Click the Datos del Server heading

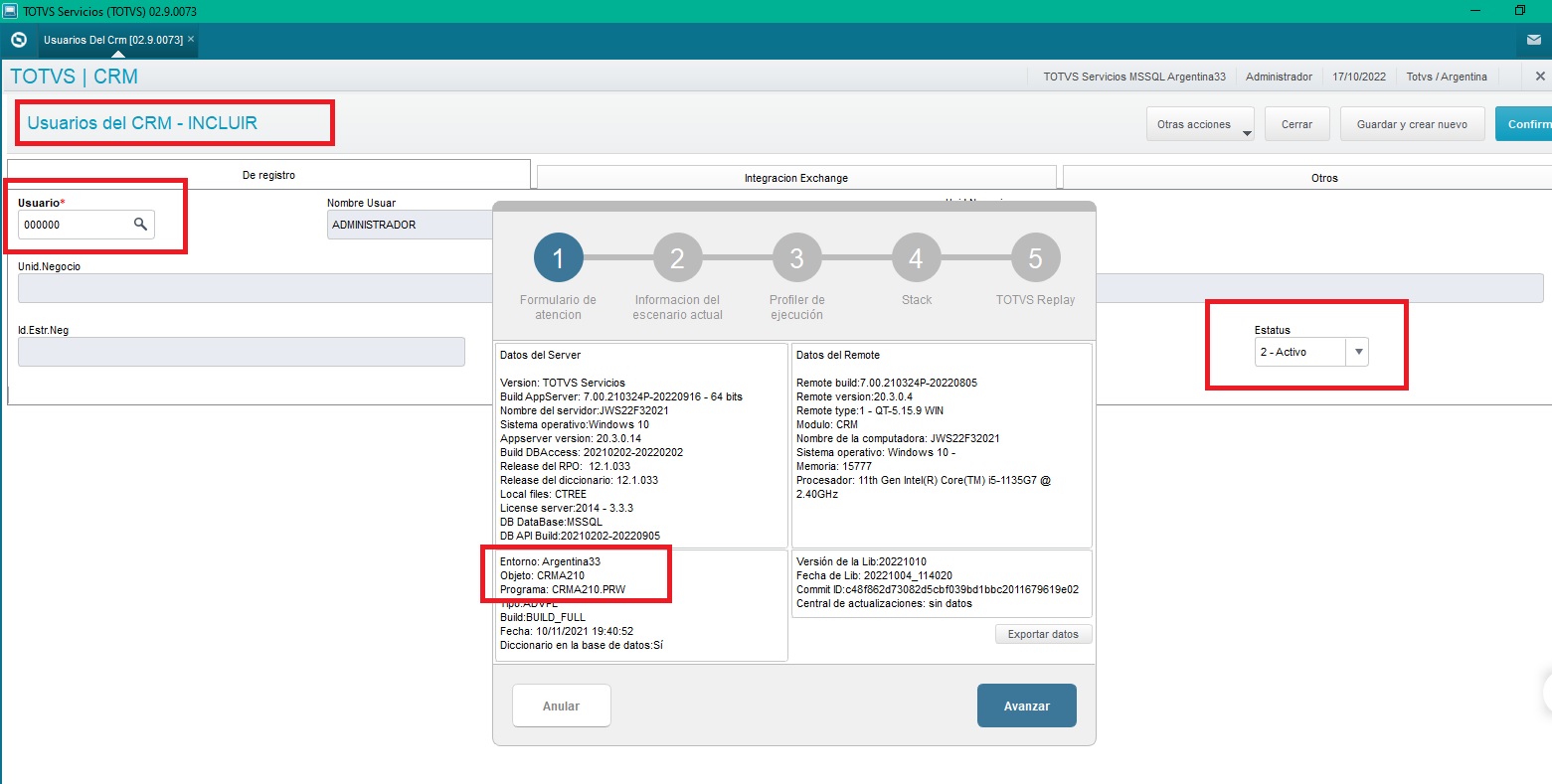540,355
